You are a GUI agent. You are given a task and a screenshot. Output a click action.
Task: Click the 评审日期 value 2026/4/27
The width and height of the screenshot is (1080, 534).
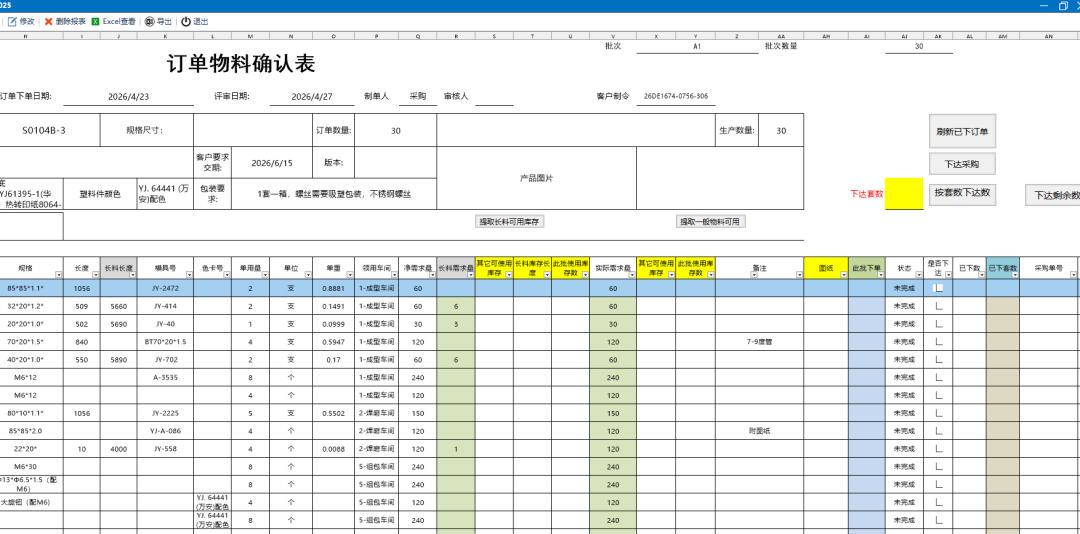tap(313, 96)
